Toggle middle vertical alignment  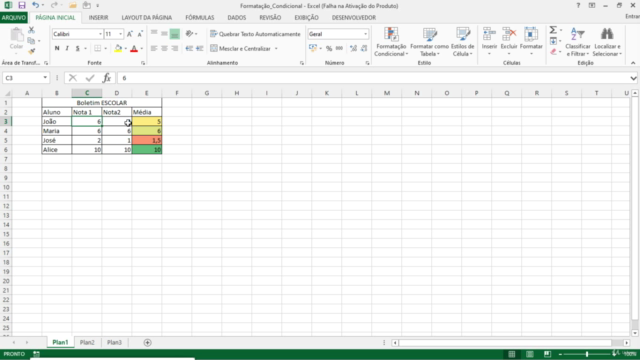(x=164, y=34)
